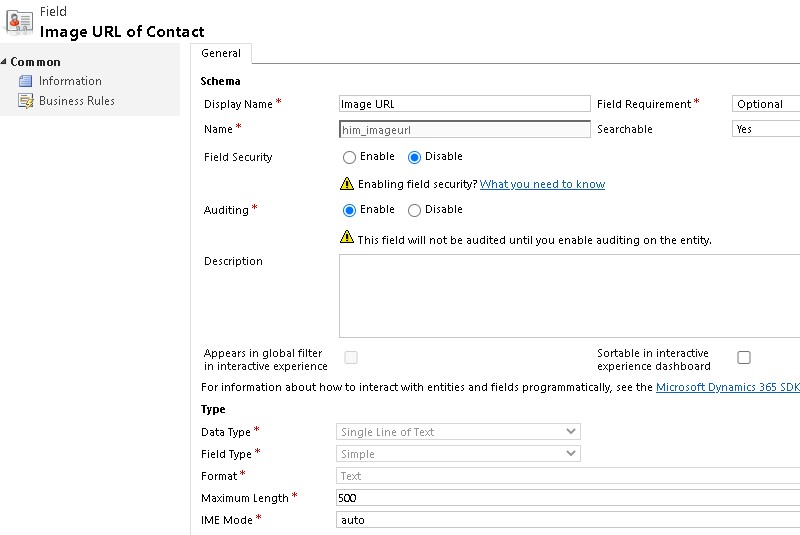Click the Name field containing him_imageurl
Viewport: 800px width, 535px height.
coord(465,130)
